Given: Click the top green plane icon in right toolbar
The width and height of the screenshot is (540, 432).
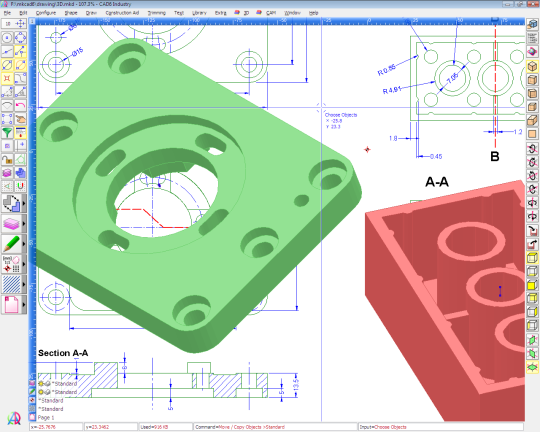Looking at the screenshot, I should pyautogui.click(x=532, y=340).
